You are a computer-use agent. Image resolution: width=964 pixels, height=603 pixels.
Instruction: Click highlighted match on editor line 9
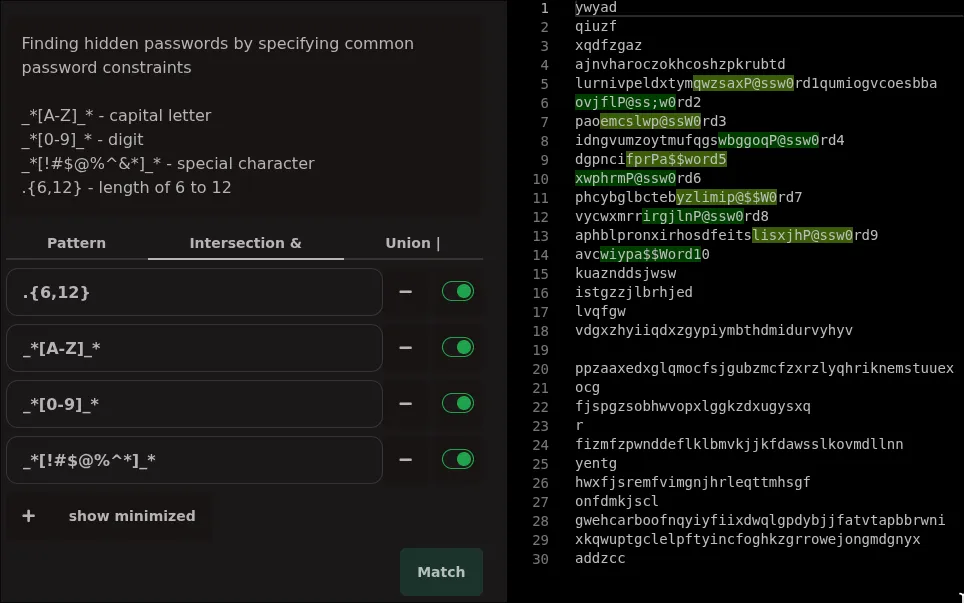coord(676,159)
